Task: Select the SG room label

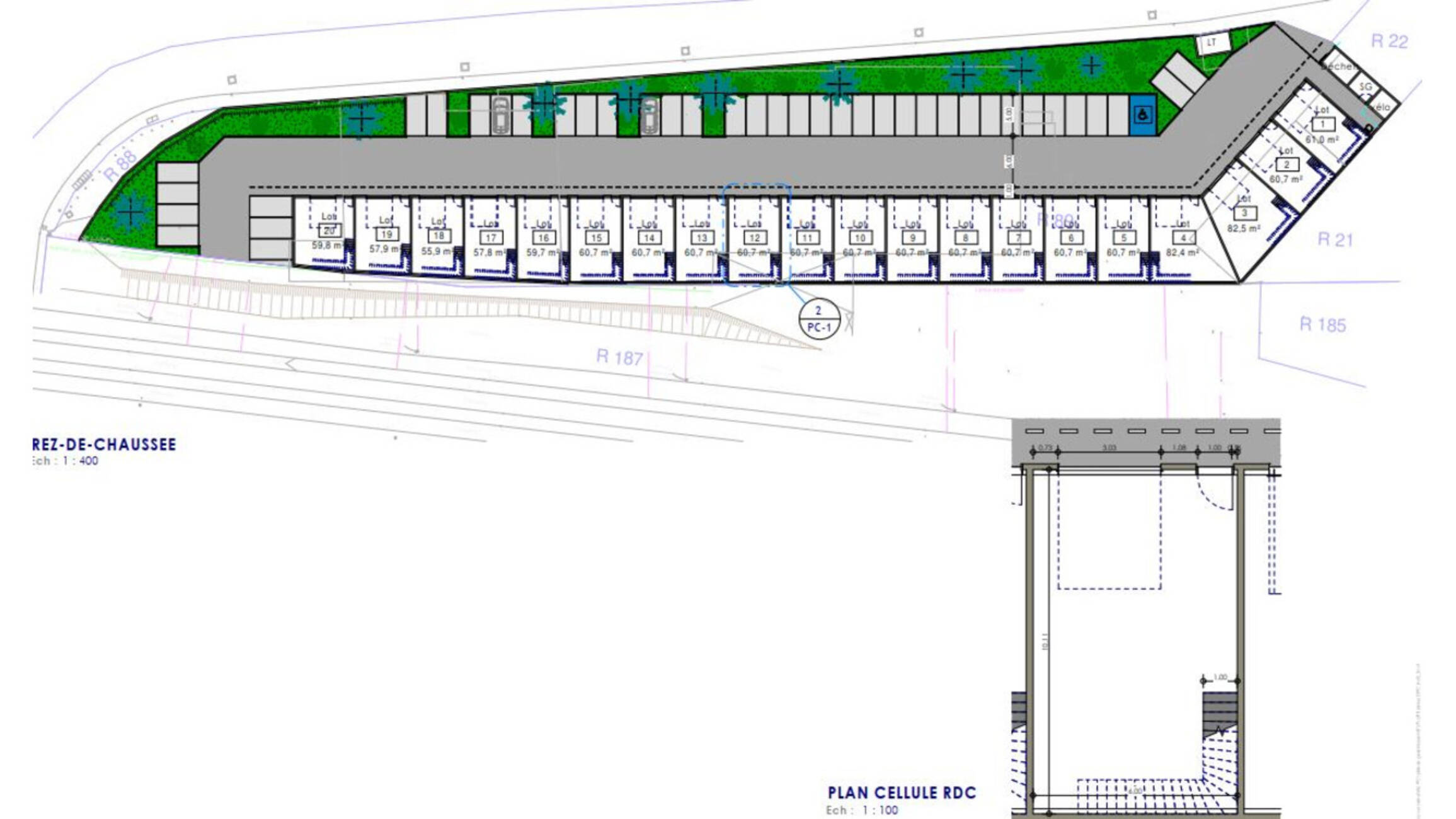Action: click(1365, 87)
